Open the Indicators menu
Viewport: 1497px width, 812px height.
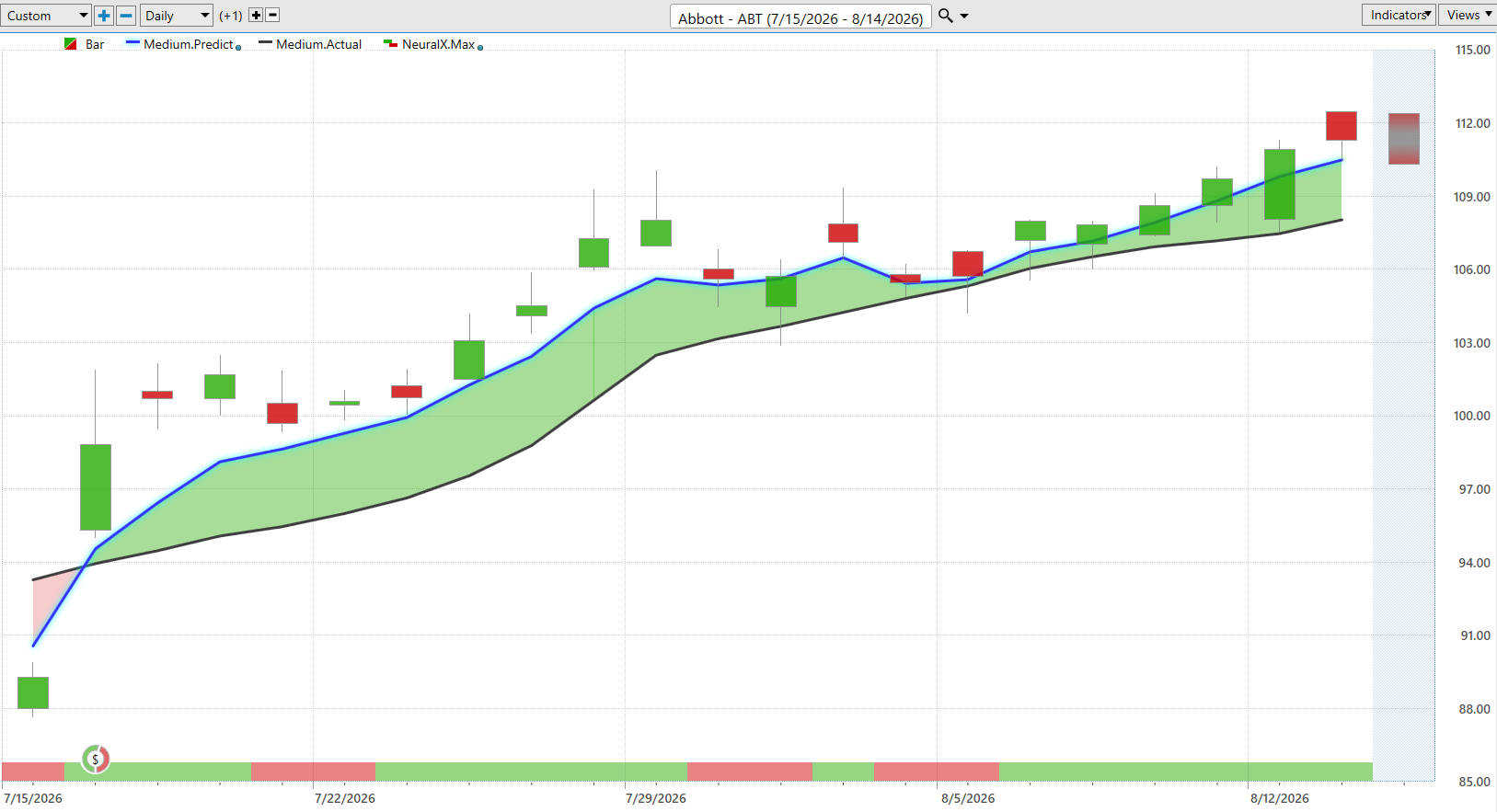coord(1399,15)
